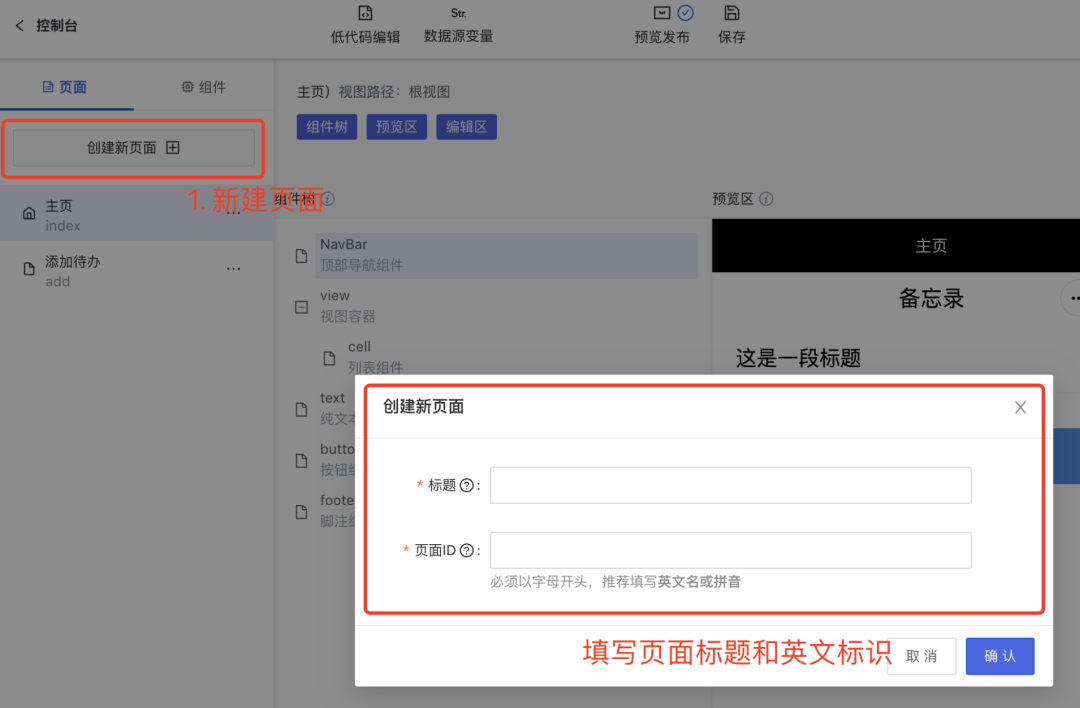Click the 取消 button
The image size is (1080, 708).
click(x=922, y=656)
